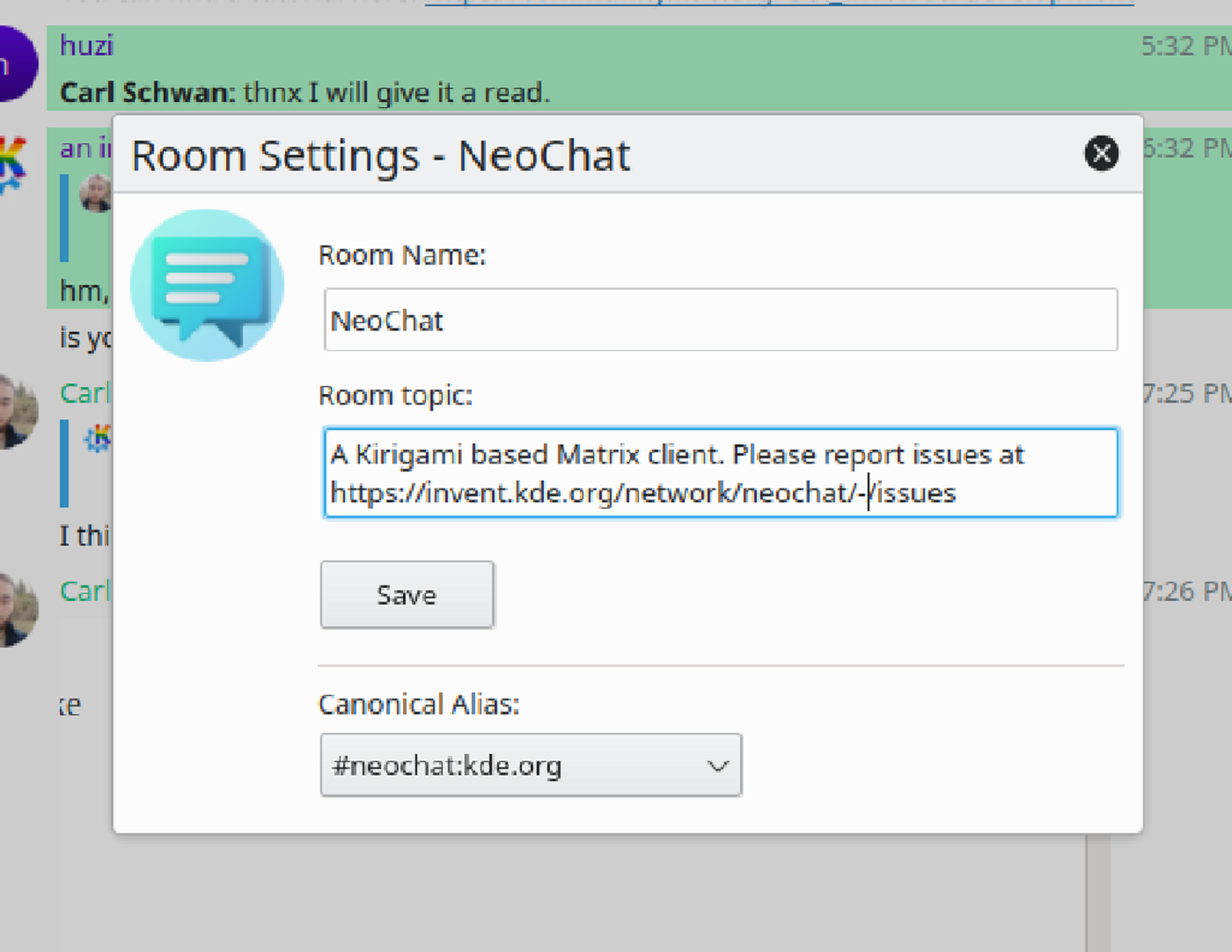Click into the Room topic text box
Viewport: 1232px width, 952px height.
(720, 473)
